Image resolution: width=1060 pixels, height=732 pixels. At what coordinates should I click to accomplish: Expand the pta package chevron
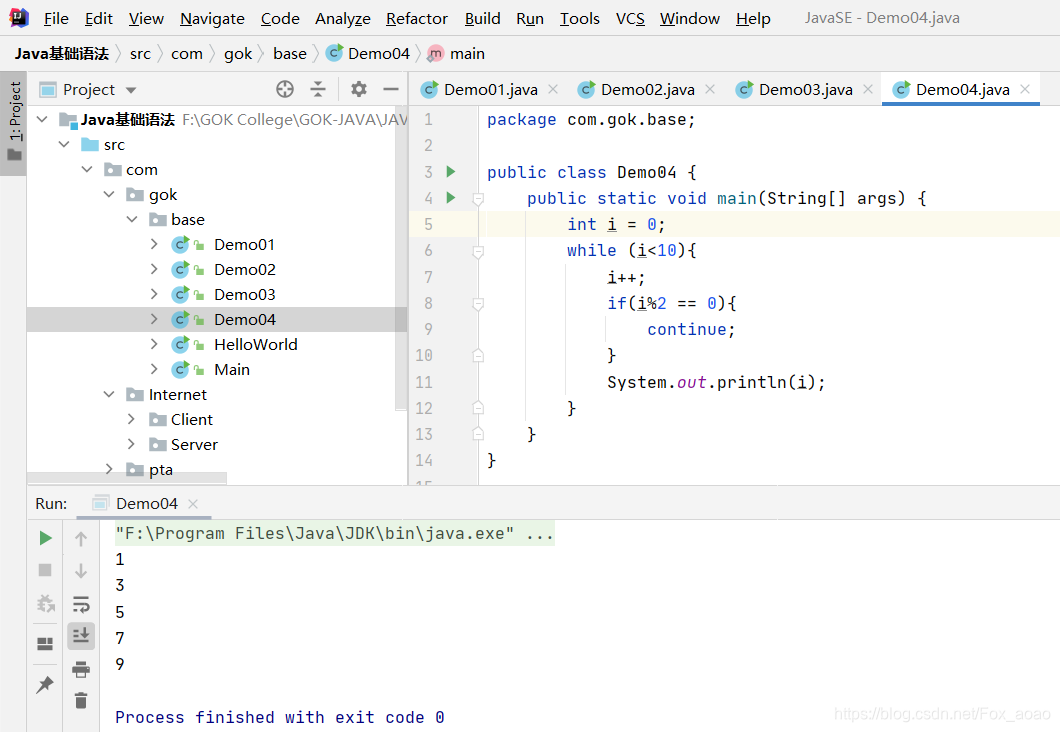(x=110, y=469)
